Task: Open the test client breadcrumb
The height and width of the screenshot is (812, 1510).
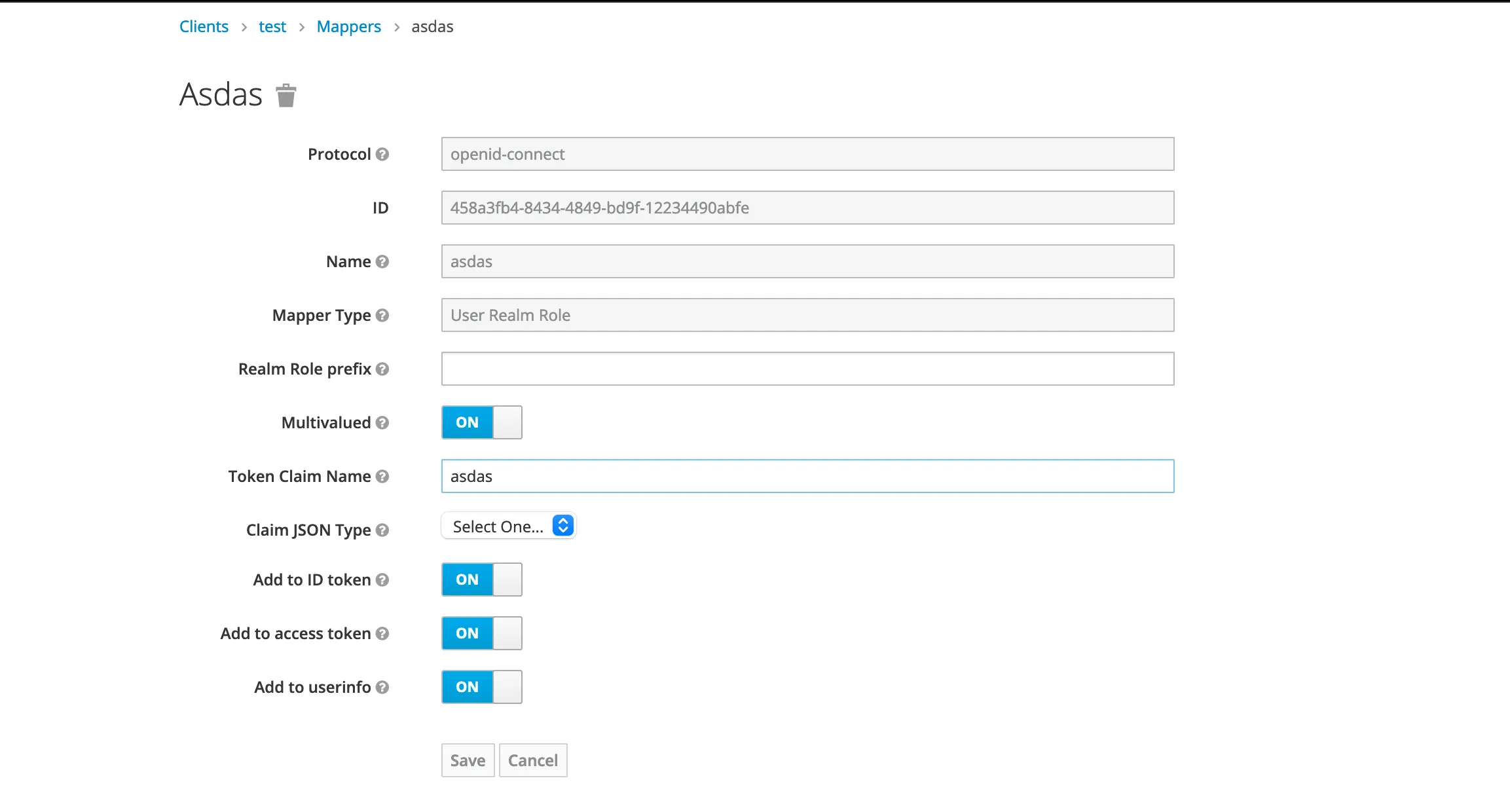Action: click(272, 27)
